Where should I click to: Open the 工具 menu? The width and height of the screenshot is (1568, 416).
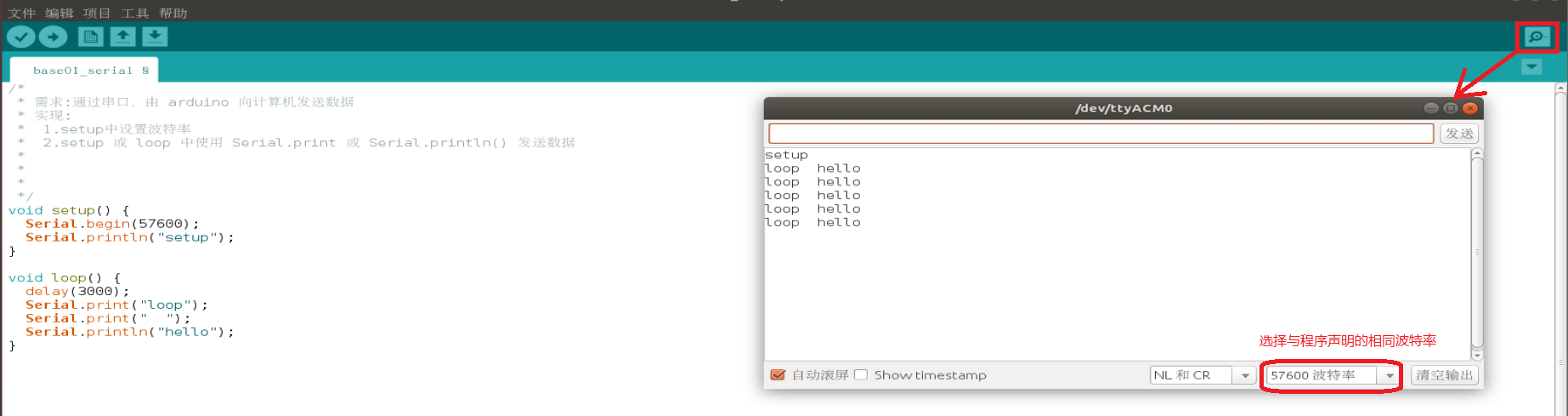point(134,13)
